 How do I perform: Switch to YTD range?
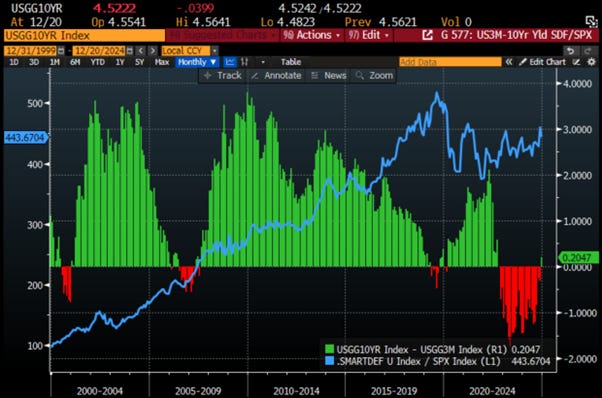click(x=98, y=62)
